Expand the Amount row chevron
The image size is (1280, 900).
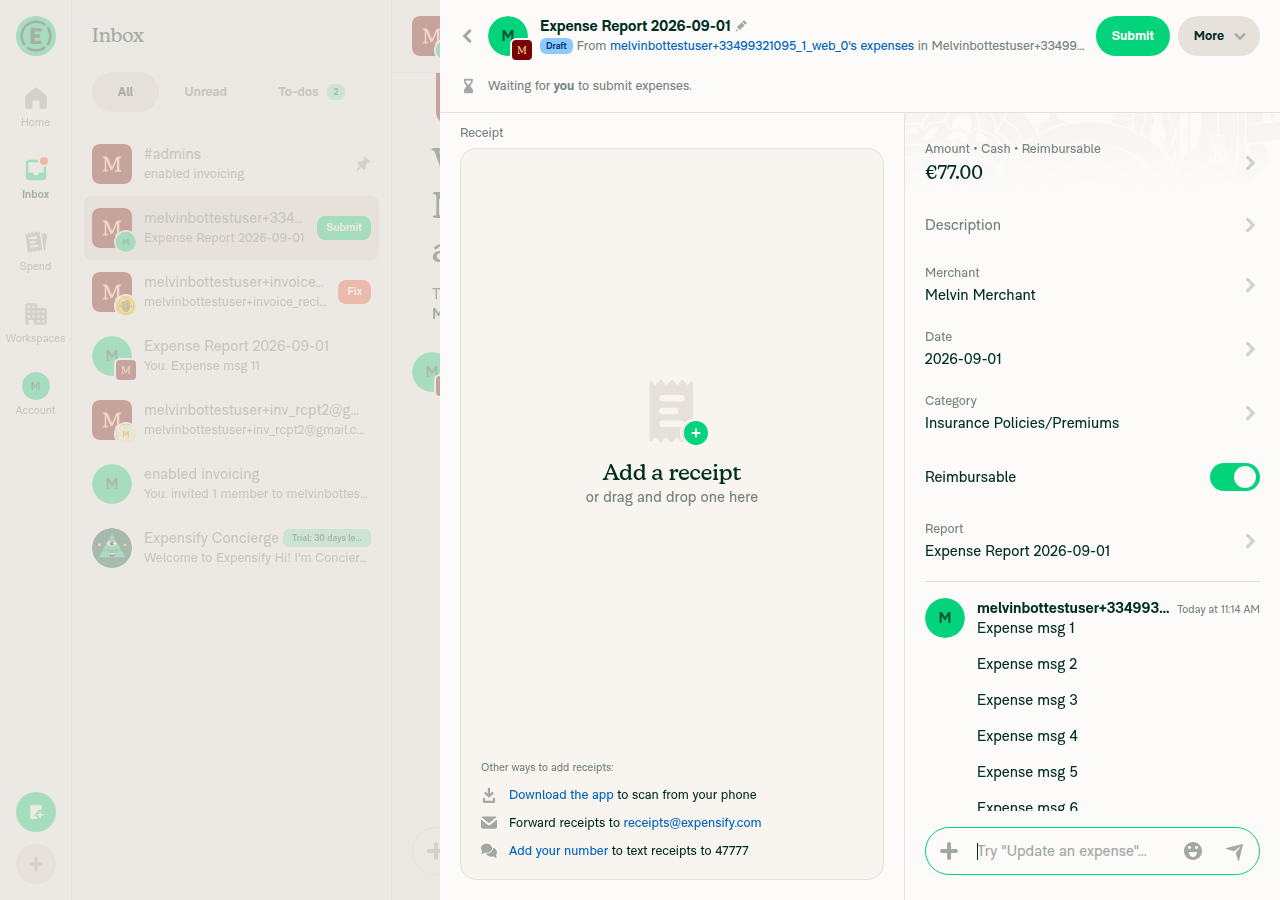tap(1250, 163)
